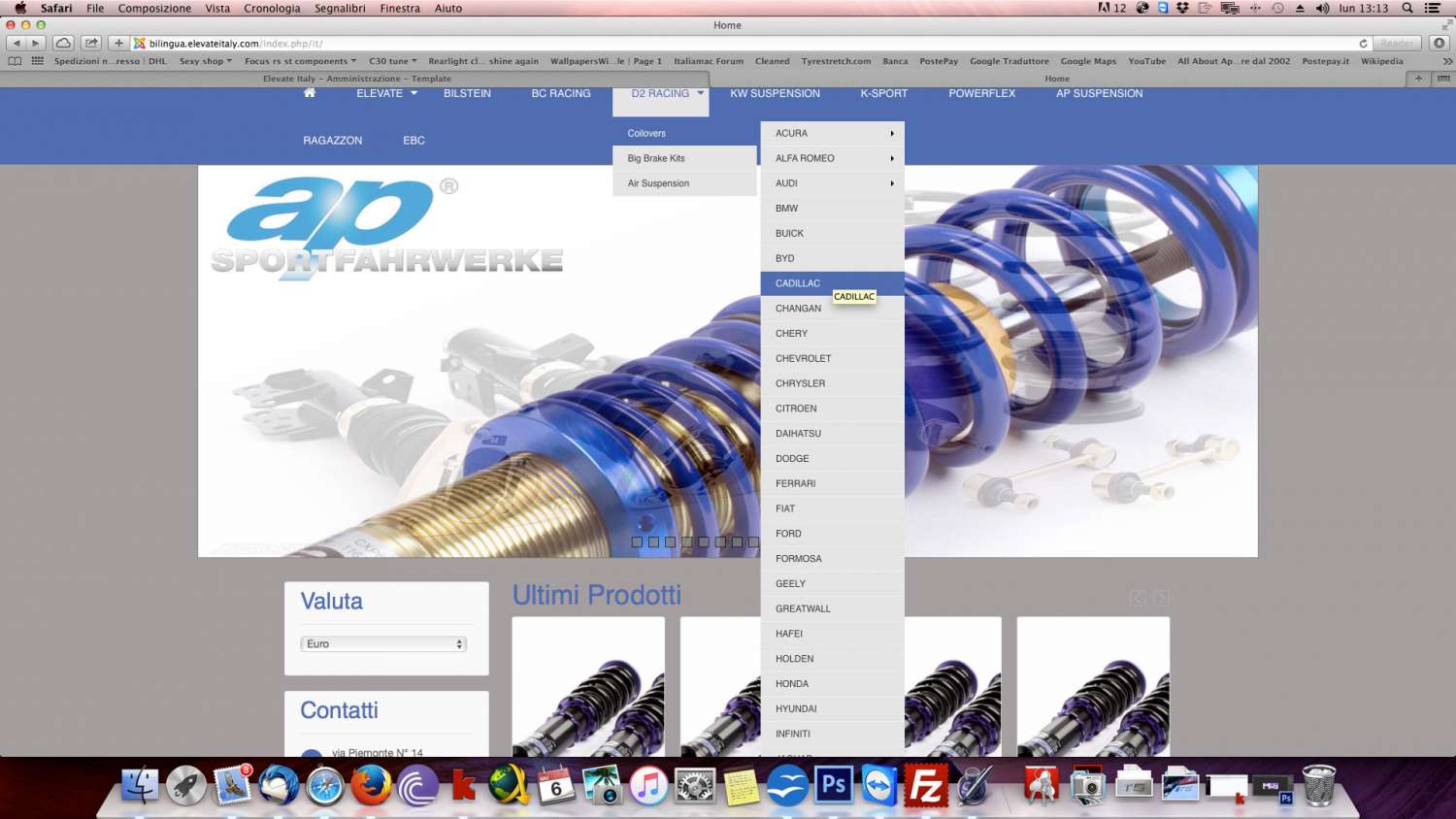Click the home icon in site navigation

310,93
